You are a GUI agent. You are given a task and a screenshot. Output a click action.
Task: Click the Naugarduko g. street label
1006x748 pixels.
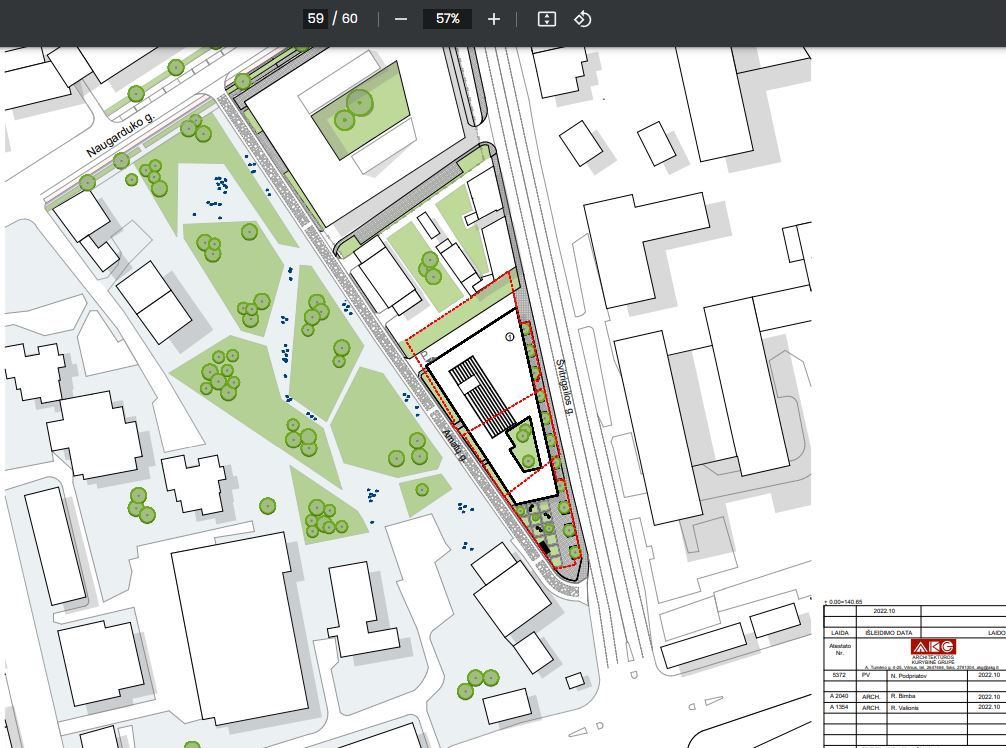click(121, 136)
